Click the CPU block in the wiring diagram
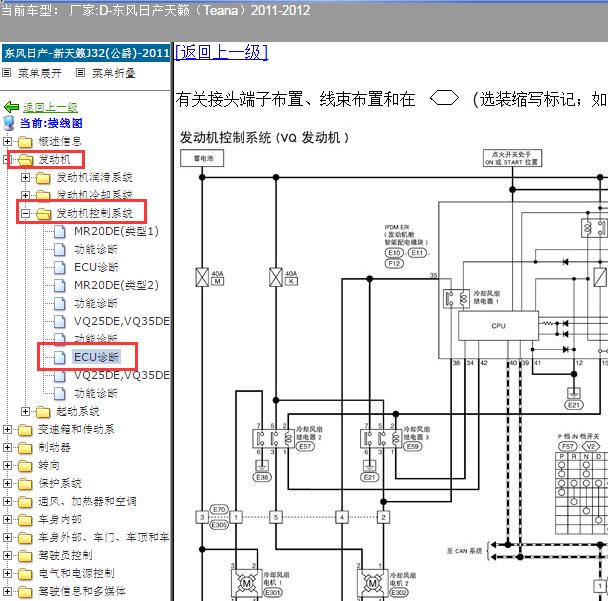 pyautogui.click(x=498, y=326)
